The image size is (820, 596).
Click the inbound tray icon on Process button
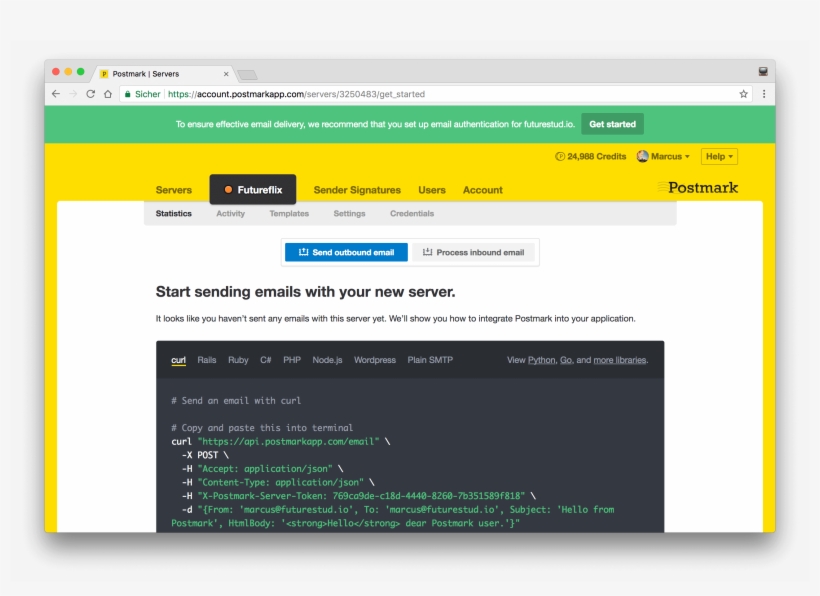tap(426, 252)
